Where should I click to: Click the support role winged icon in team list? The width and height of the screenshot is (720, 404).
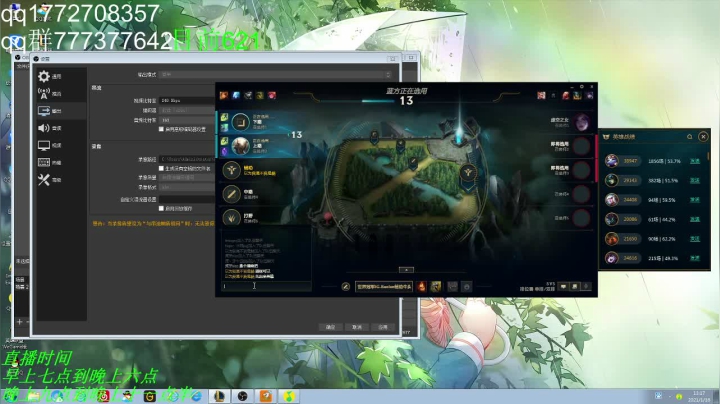point(231,170)
